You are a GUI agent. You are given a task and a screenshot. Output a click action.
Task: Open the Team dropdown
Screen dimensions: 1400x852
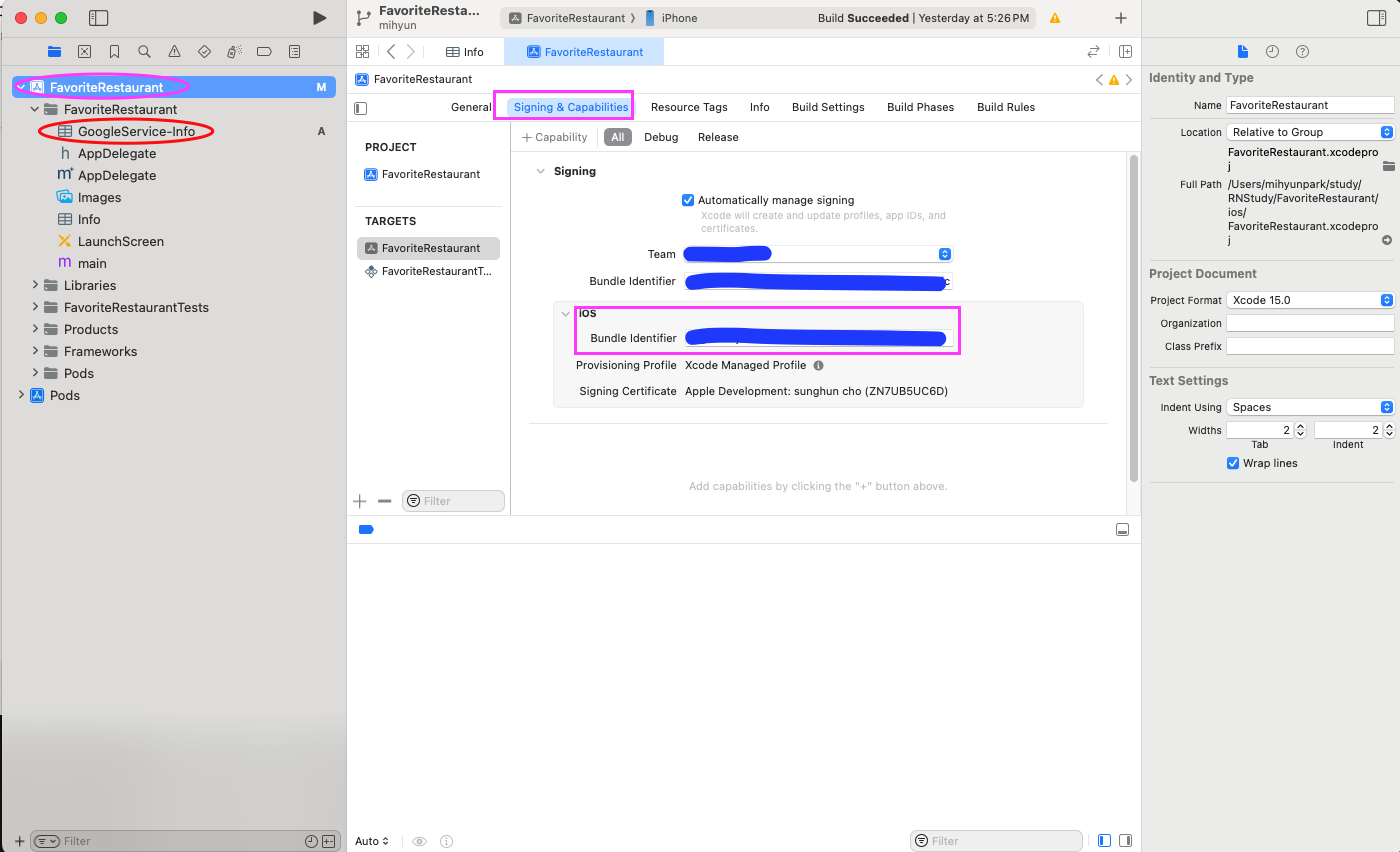818,254
